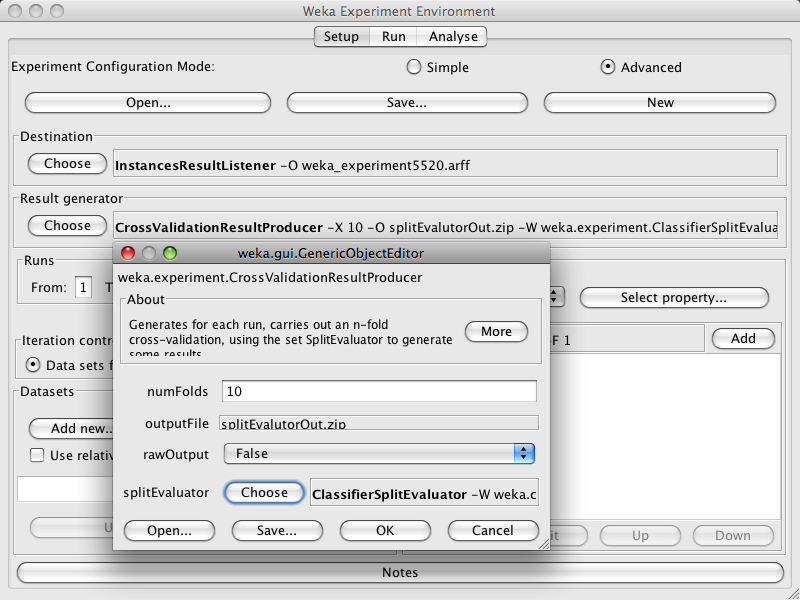
Task: Click the Up button
Action: click(x=640, y=535)
